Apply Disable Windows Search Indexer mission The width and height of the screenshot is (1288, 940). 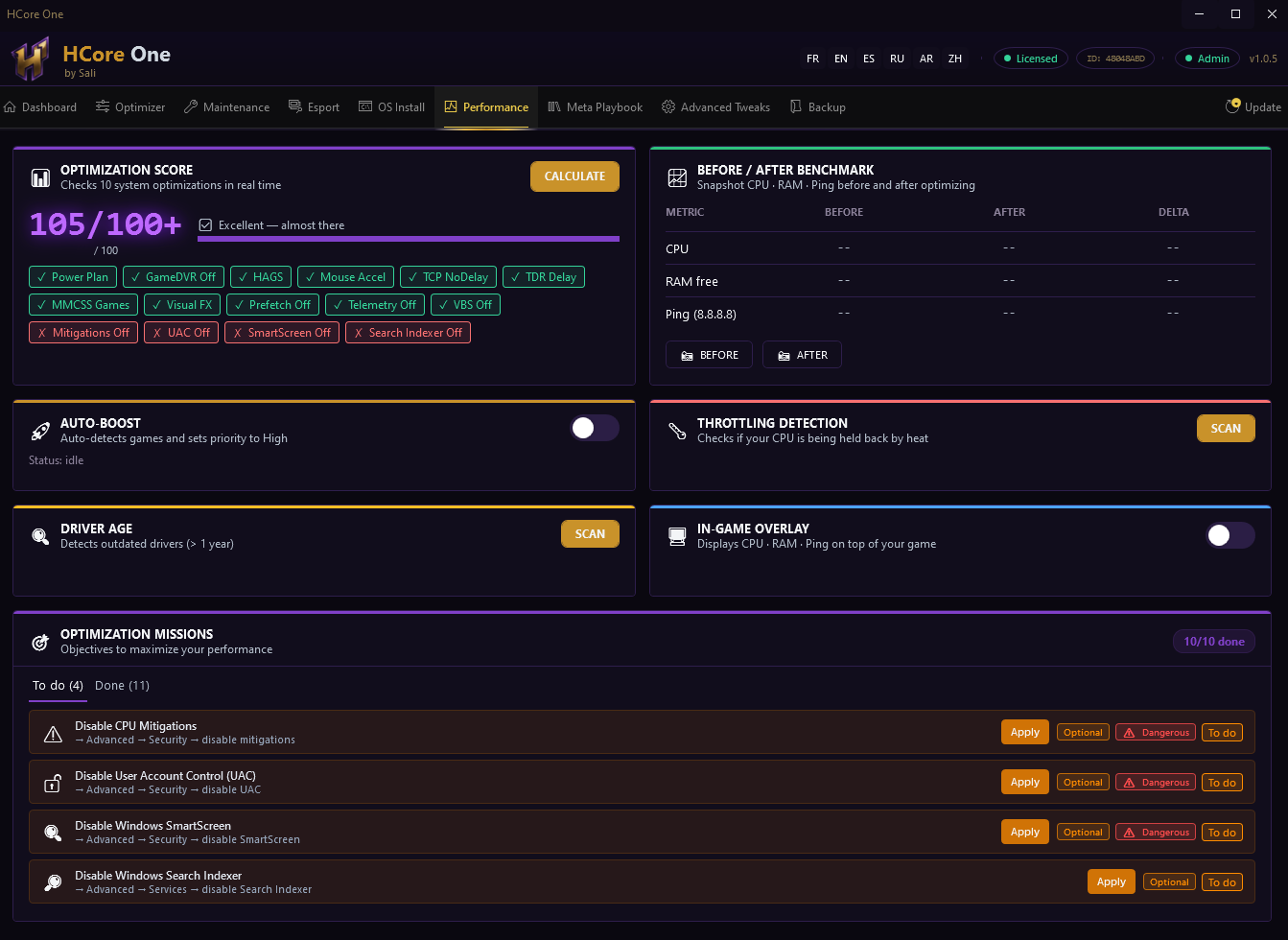pos(1111,881)
